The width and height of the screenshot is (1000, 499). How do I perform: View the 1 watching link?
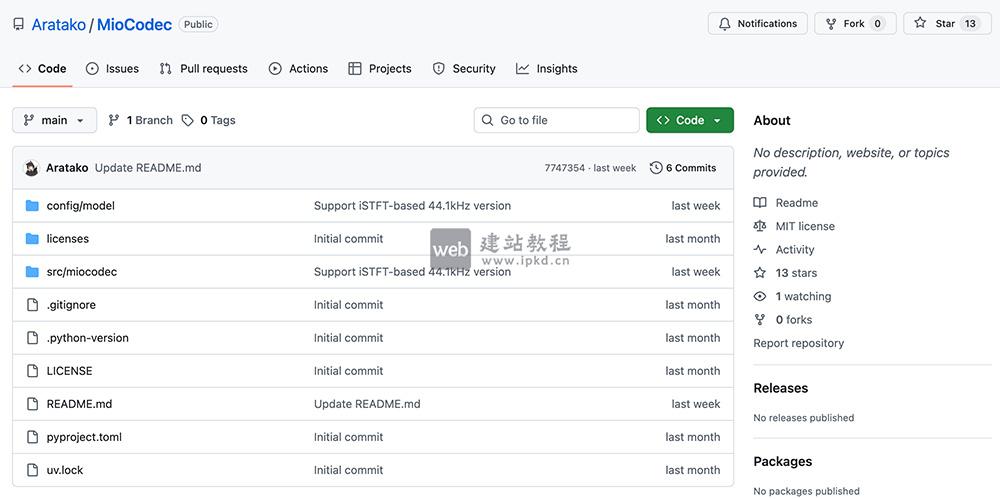(803, 296)
